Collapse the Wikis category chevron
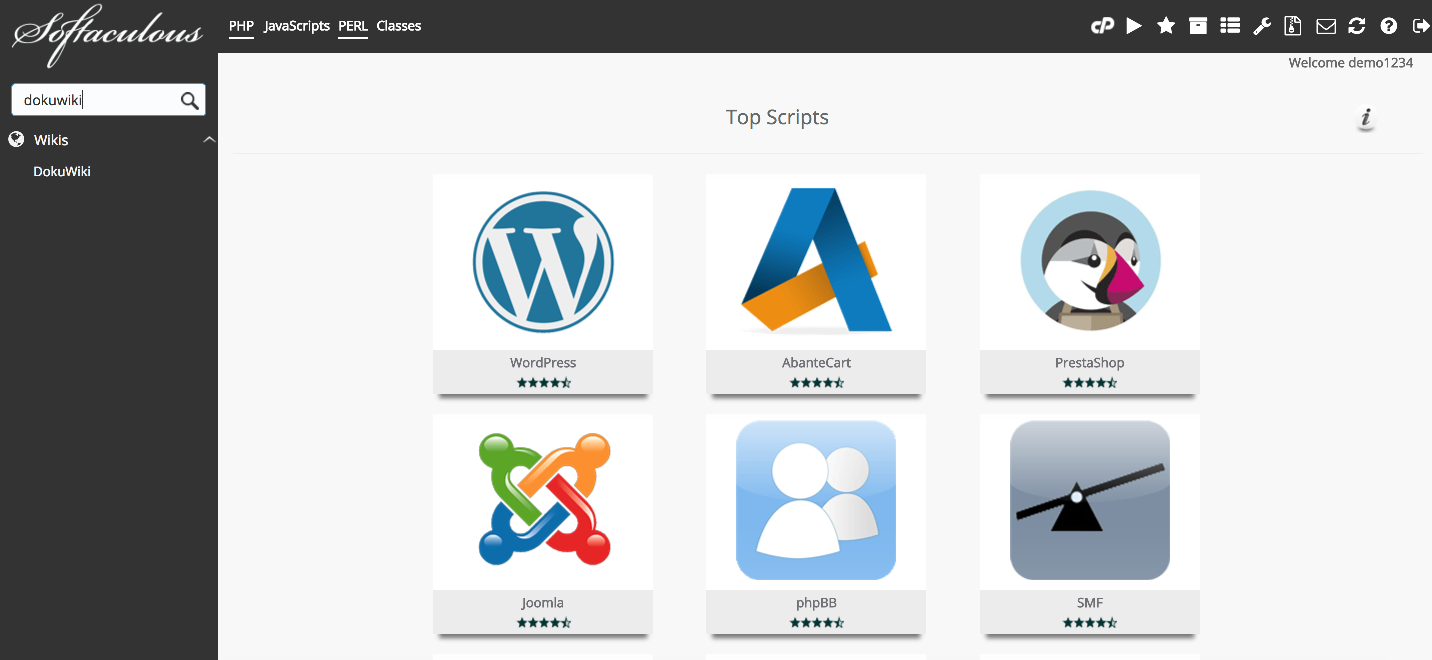This screenshot has width=1432, height=660. [x=209, y=139]
